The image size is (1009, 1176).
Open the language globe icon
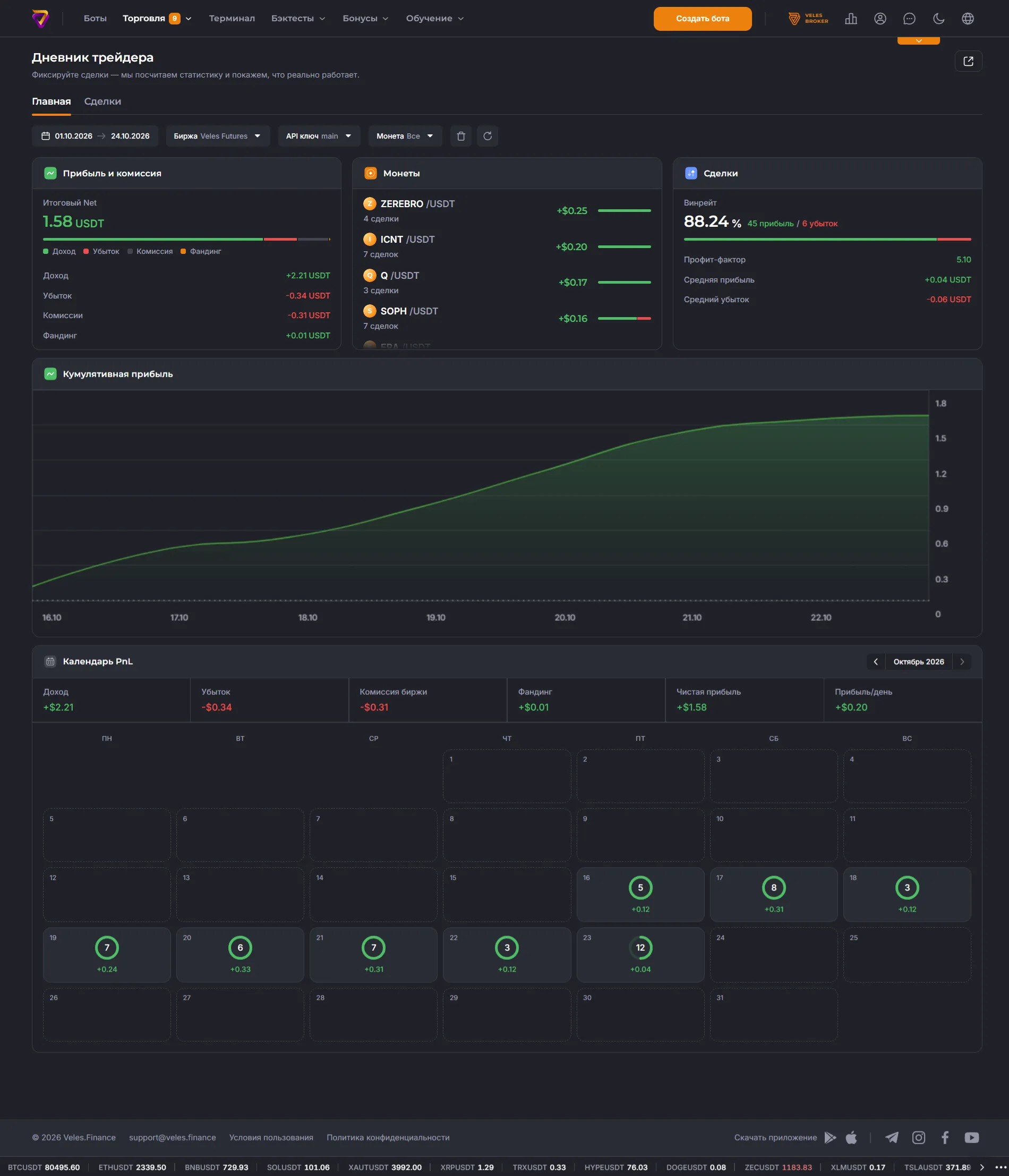(x=968, y=19)
